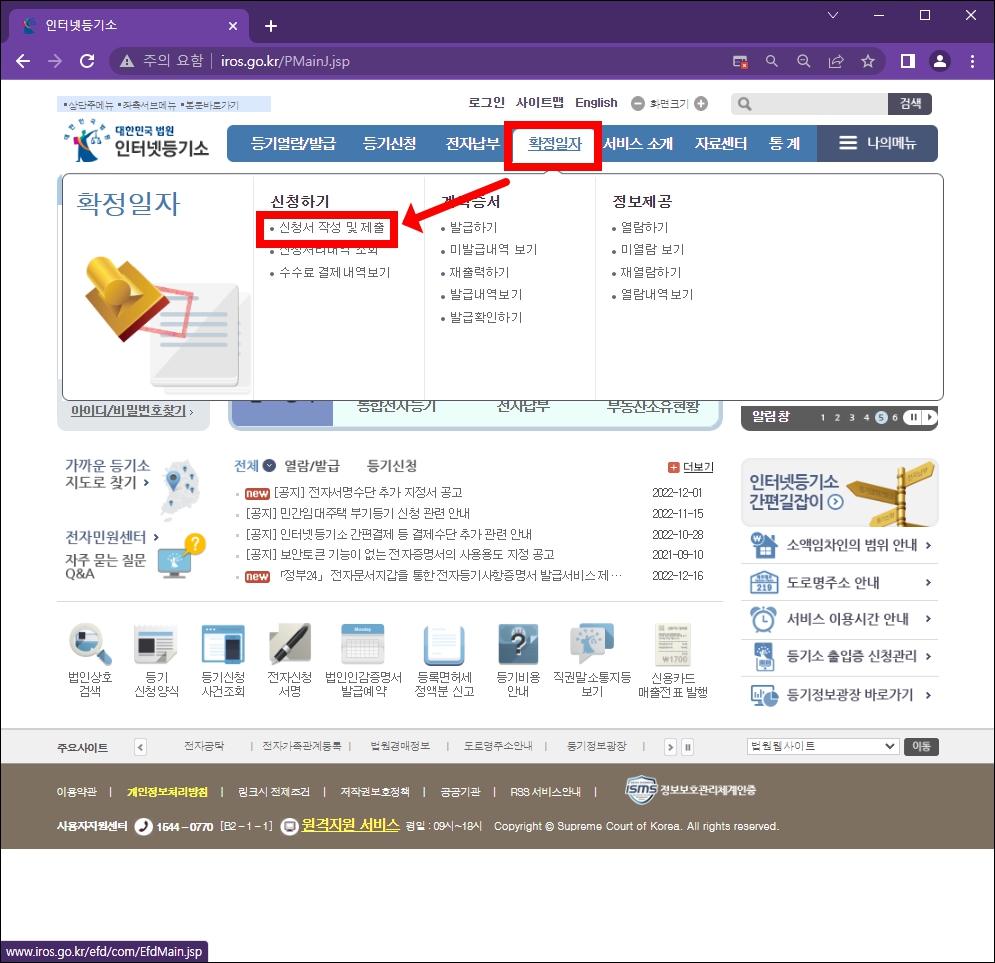Click the 등기비용 안내 question-mark icon
The image size is (995, 963).
click(518, 645)
